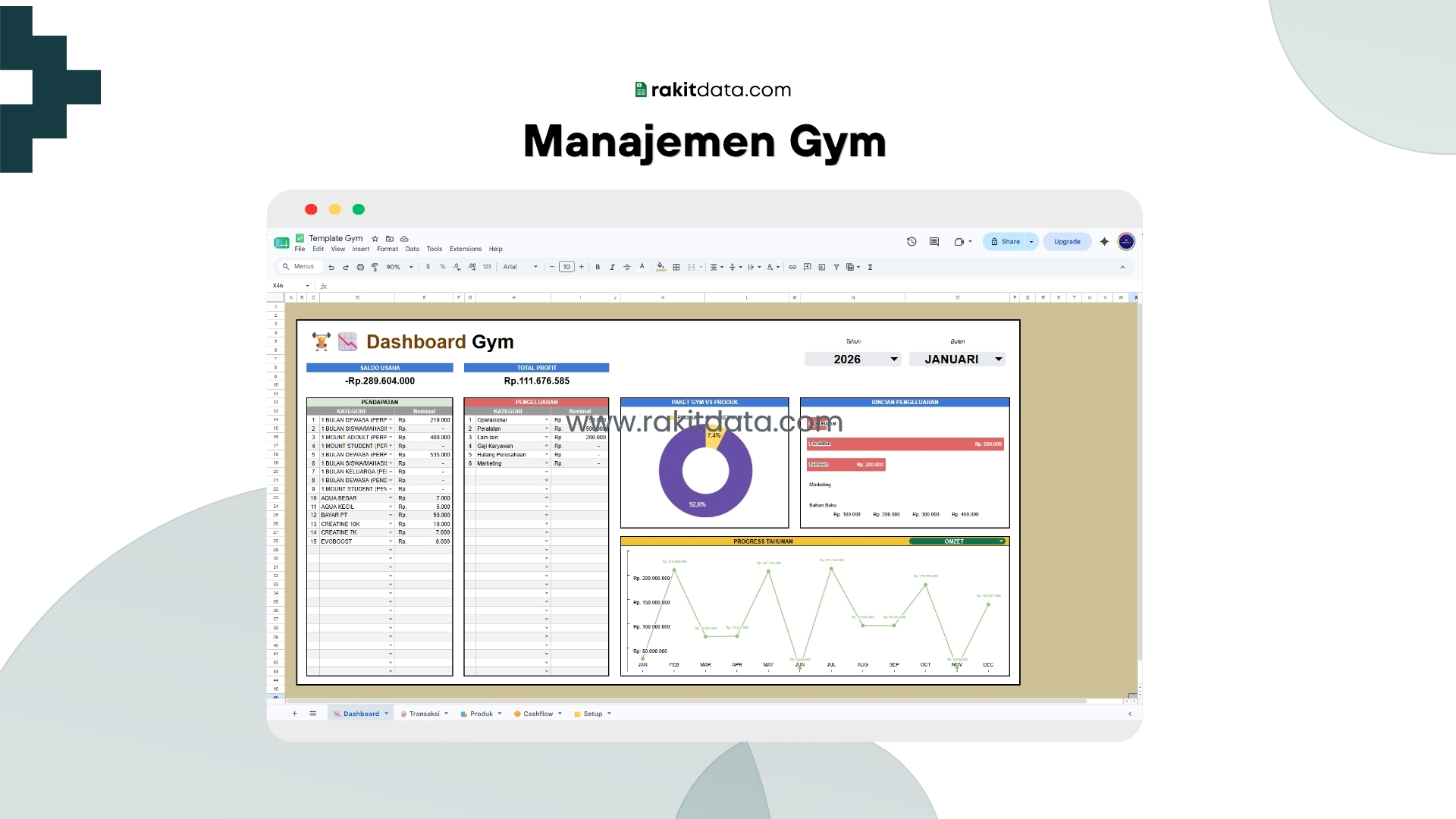The height and width of the screenshot is (819, 1456).
Task: Open dropdown arrow on AQUA BESAR row
Action: [x=391, y=498]
